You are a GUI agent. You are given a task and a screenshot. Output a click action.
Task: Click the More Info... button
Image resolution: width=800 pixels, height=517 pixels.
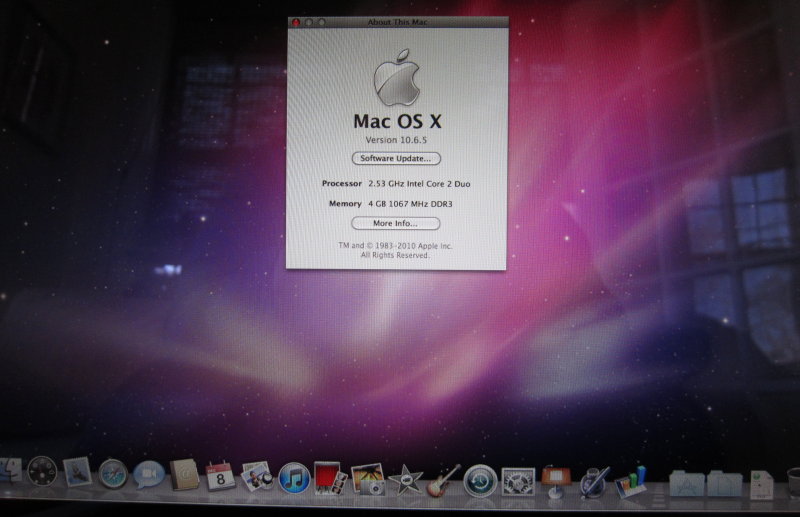click(x=395, y=224)
